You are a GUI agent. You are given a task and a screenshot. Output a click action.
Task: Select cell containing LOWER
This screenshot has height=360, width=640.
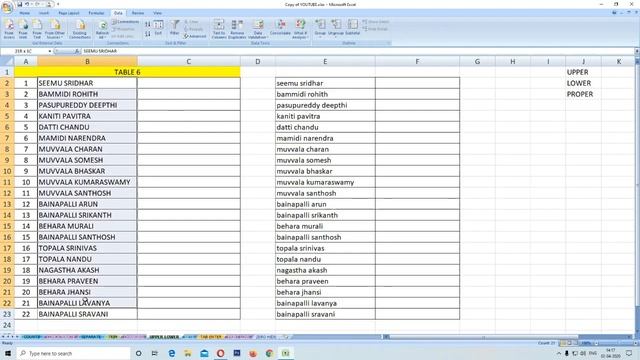(583, 83)
